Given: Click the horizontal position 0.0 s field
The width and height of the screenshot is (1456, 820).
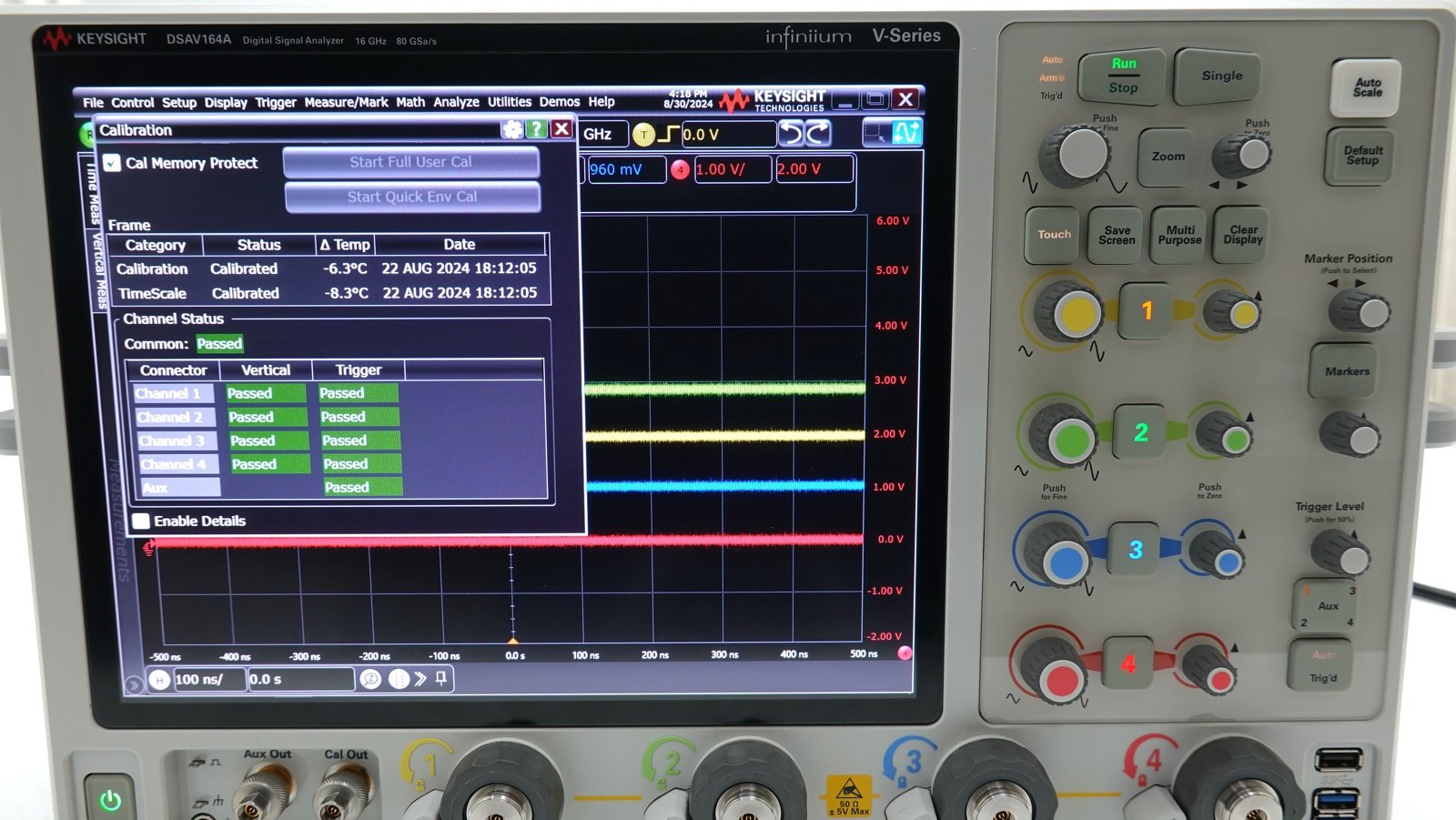Looking at the screenshot, I should pos(300,679).
